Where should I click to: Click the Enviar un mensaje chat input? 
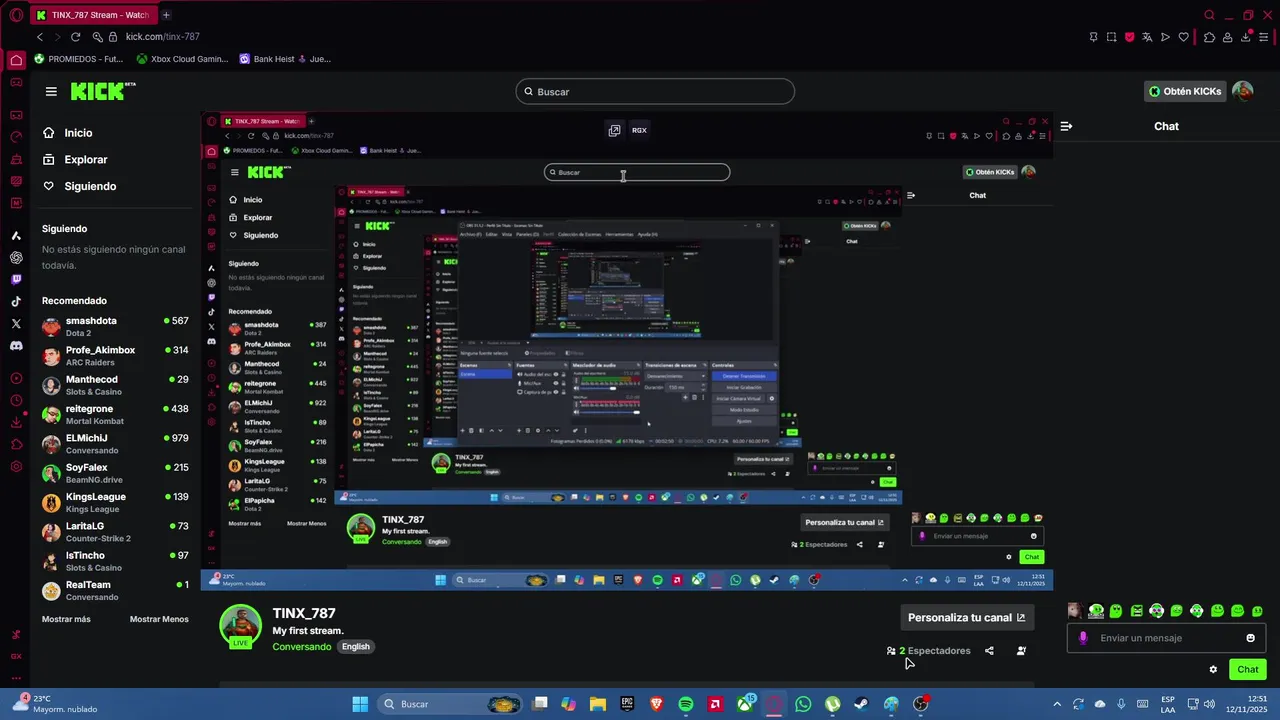(1166, 638)
